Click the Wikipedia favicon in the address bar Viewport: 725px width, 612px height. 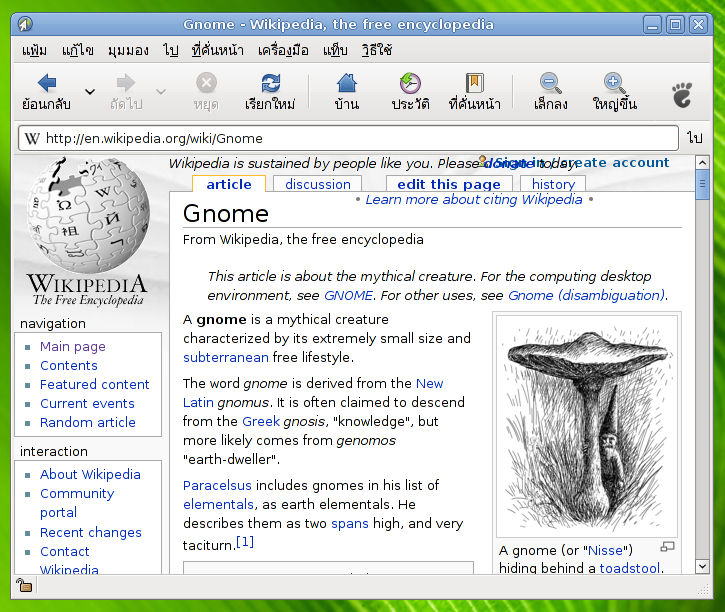point(32,138)
